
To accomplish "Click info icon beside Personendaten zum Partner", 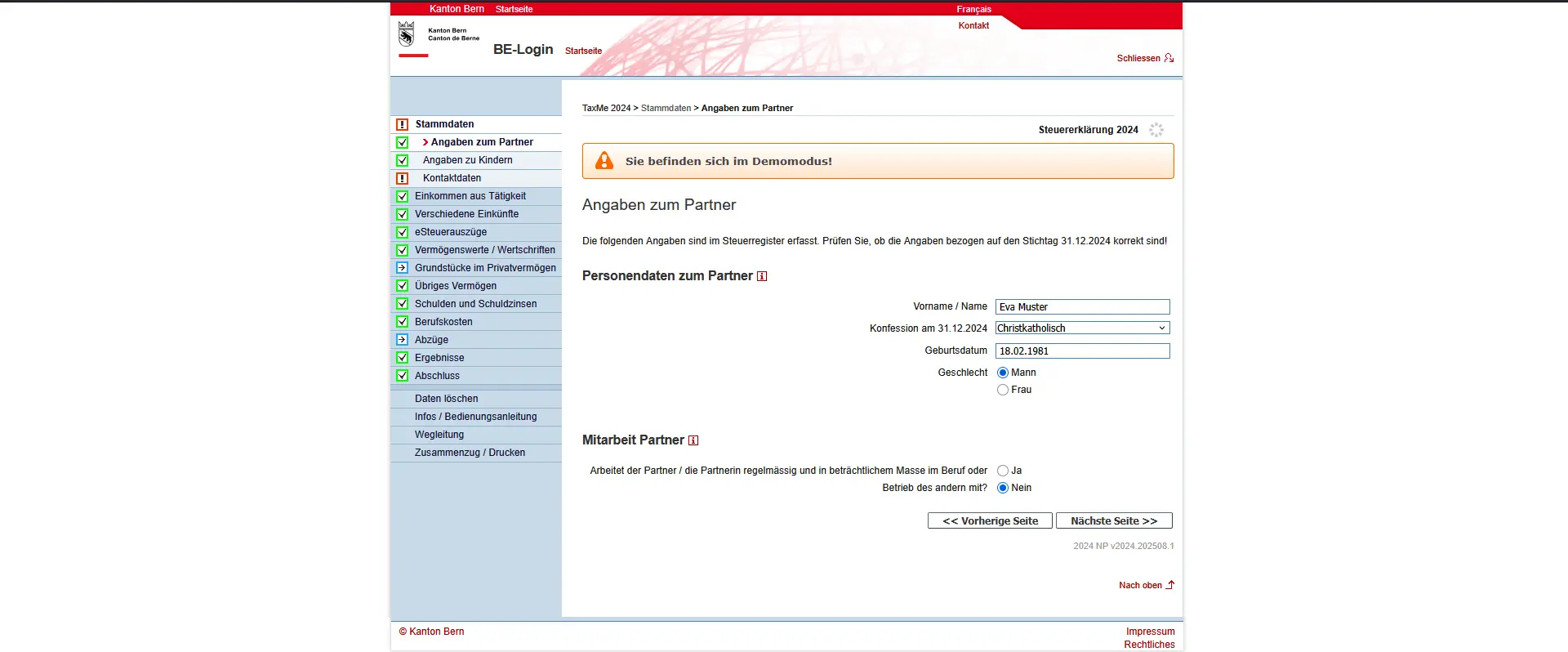I will tap(762, 276).
